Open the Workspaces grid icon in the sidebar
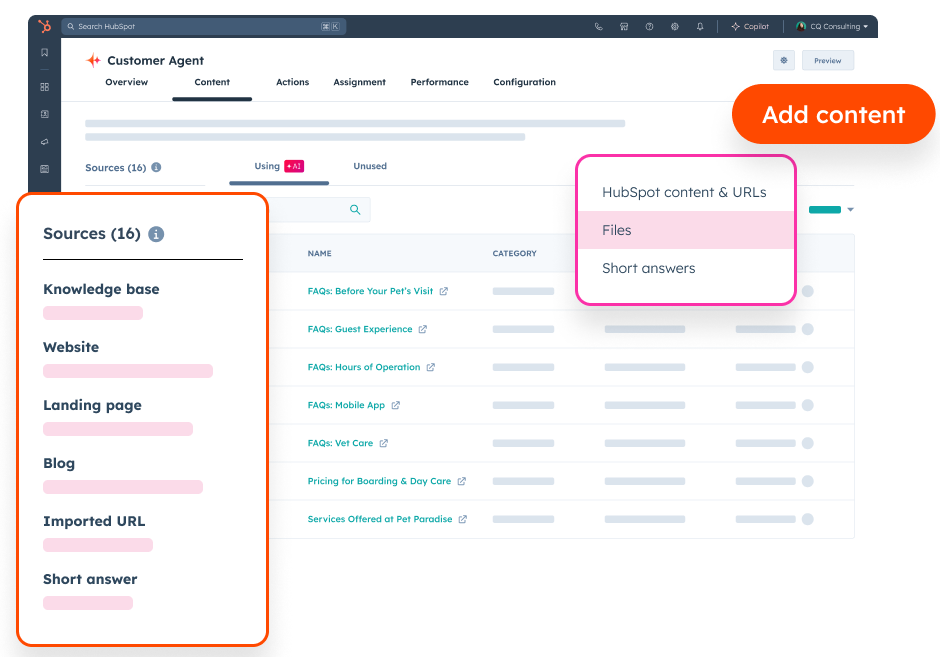This screenshot has width=940, height=657. point(44,87)
